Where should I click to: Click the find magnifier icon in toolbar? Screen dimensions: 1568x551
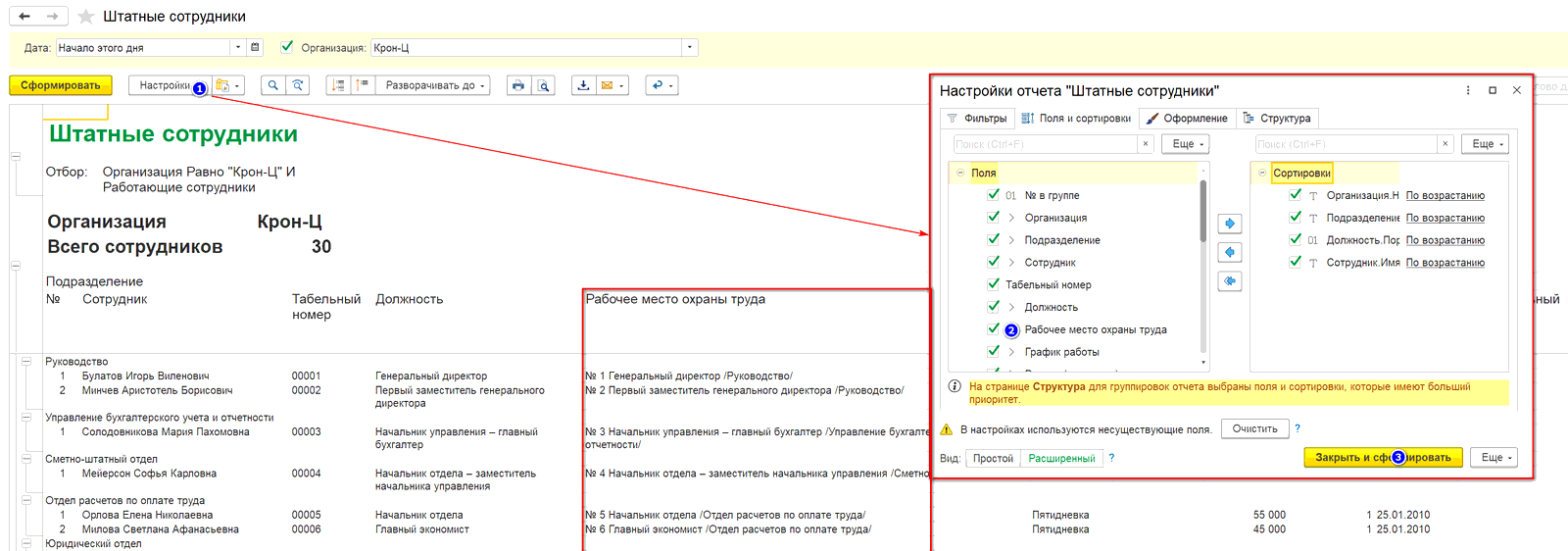click(272, 85)
